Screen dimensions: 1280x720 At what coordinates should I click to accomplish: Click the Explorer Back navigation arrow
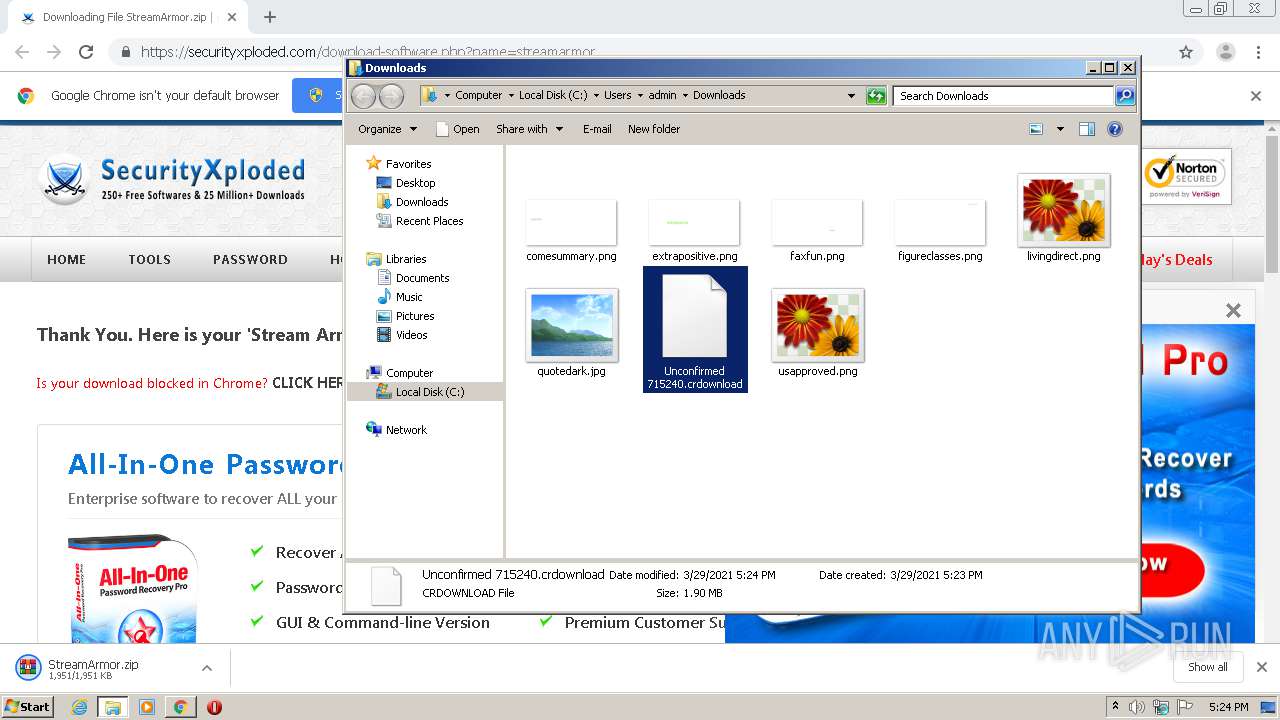[x=363, y=96]
